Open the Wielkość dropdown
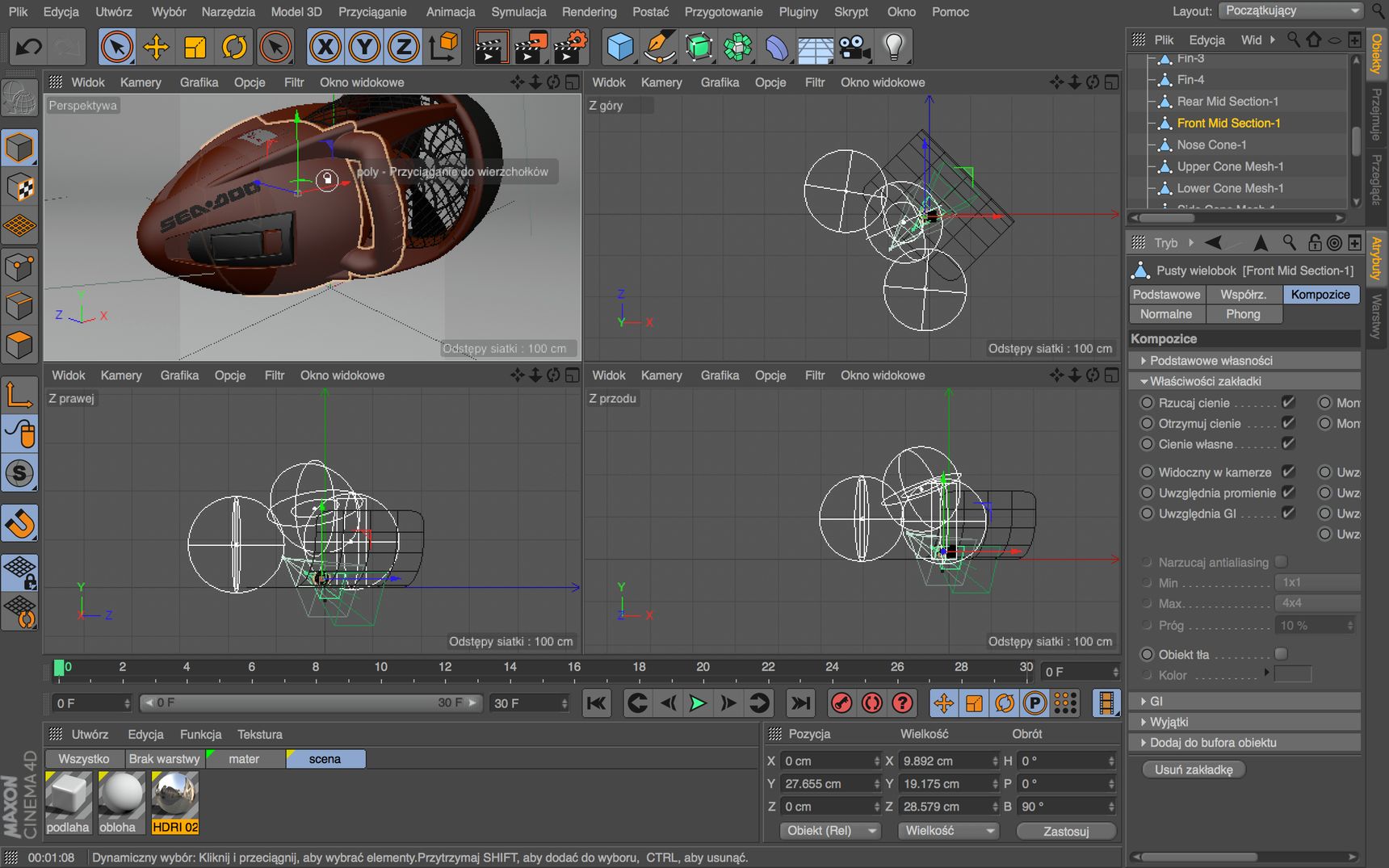This screenshot has height=868, width=1389. [949, 830]
